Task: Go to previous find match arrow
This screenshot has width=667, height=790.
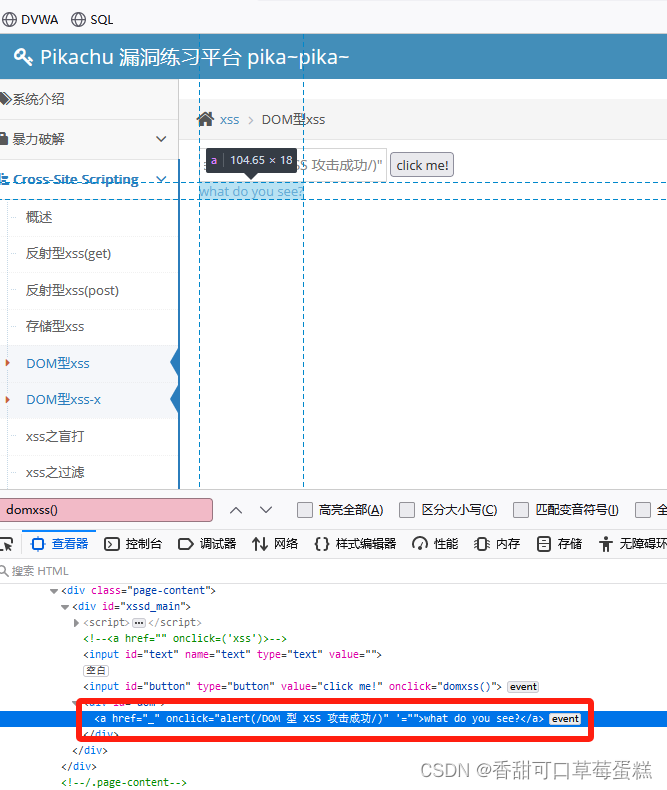Action: click(x=236, y=510)
